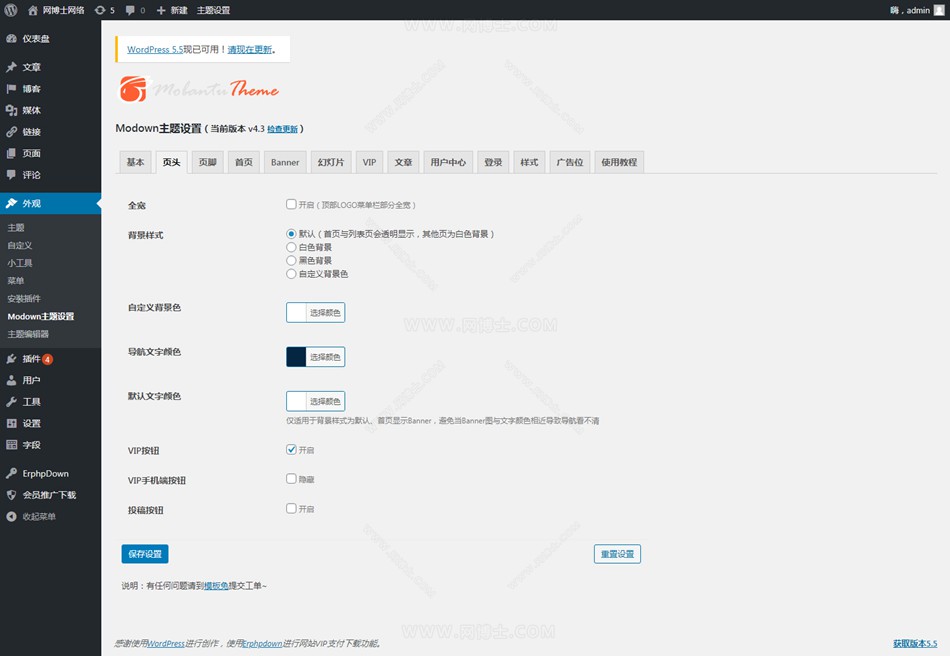The image size is (950, 656).
Task: Switch to the 基本 tab
Action: [x=135, y=162]
